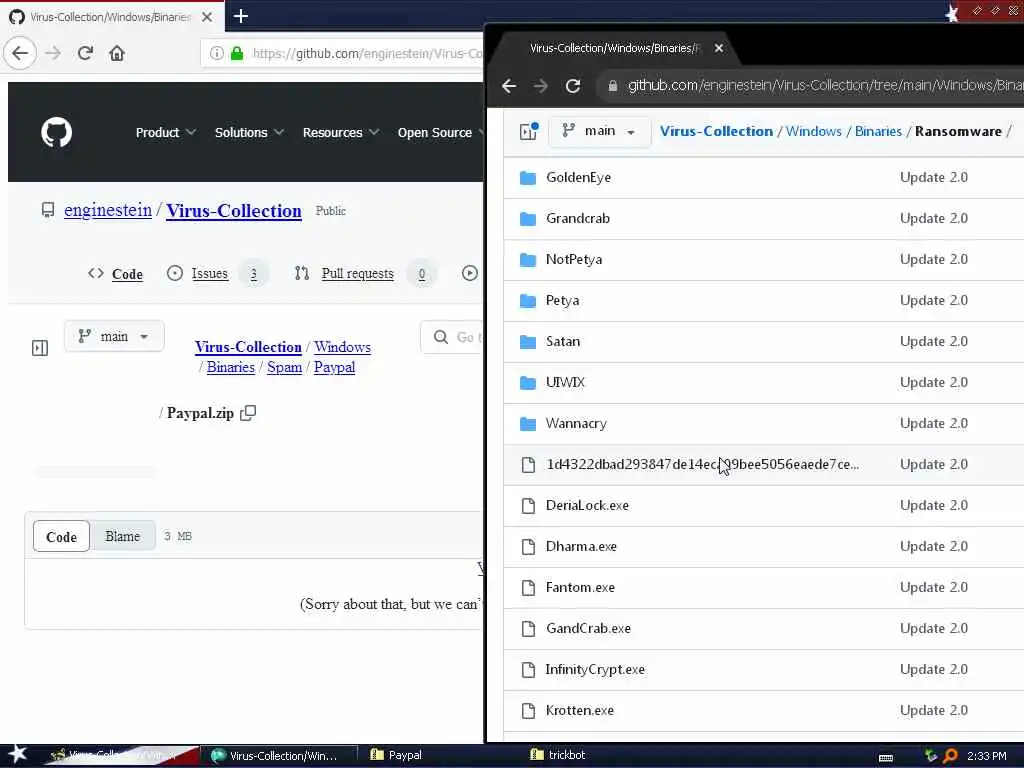
Task: Switch to the Pull requests tab
Action: pyautogui.click(x=364, y=274)
